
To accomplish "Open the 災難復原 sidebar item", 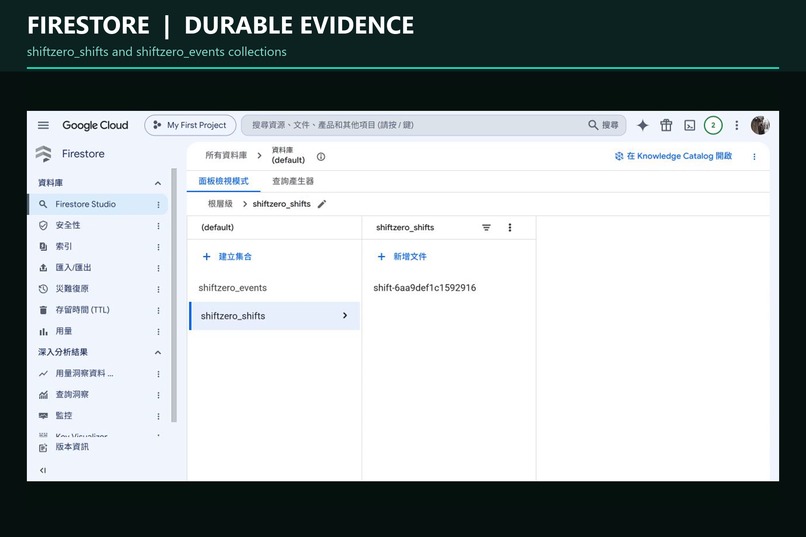I will point(71,289).
